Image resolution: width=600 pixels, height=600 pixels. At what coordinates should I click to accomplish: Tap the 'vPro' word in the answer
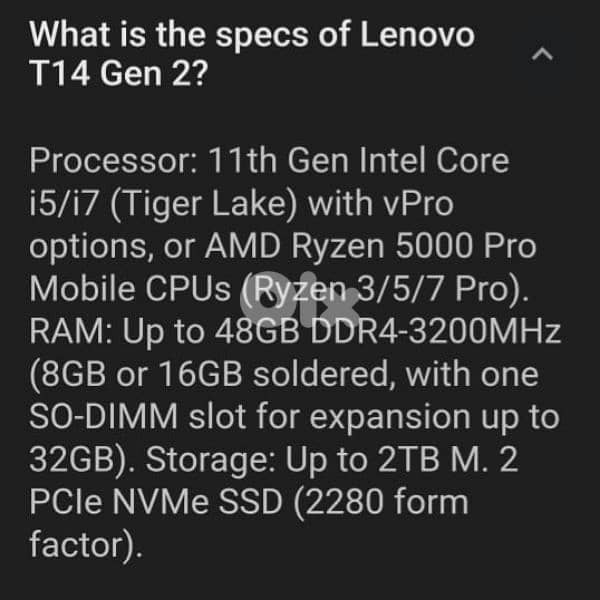pyautogui.click(x=412, y=205)
